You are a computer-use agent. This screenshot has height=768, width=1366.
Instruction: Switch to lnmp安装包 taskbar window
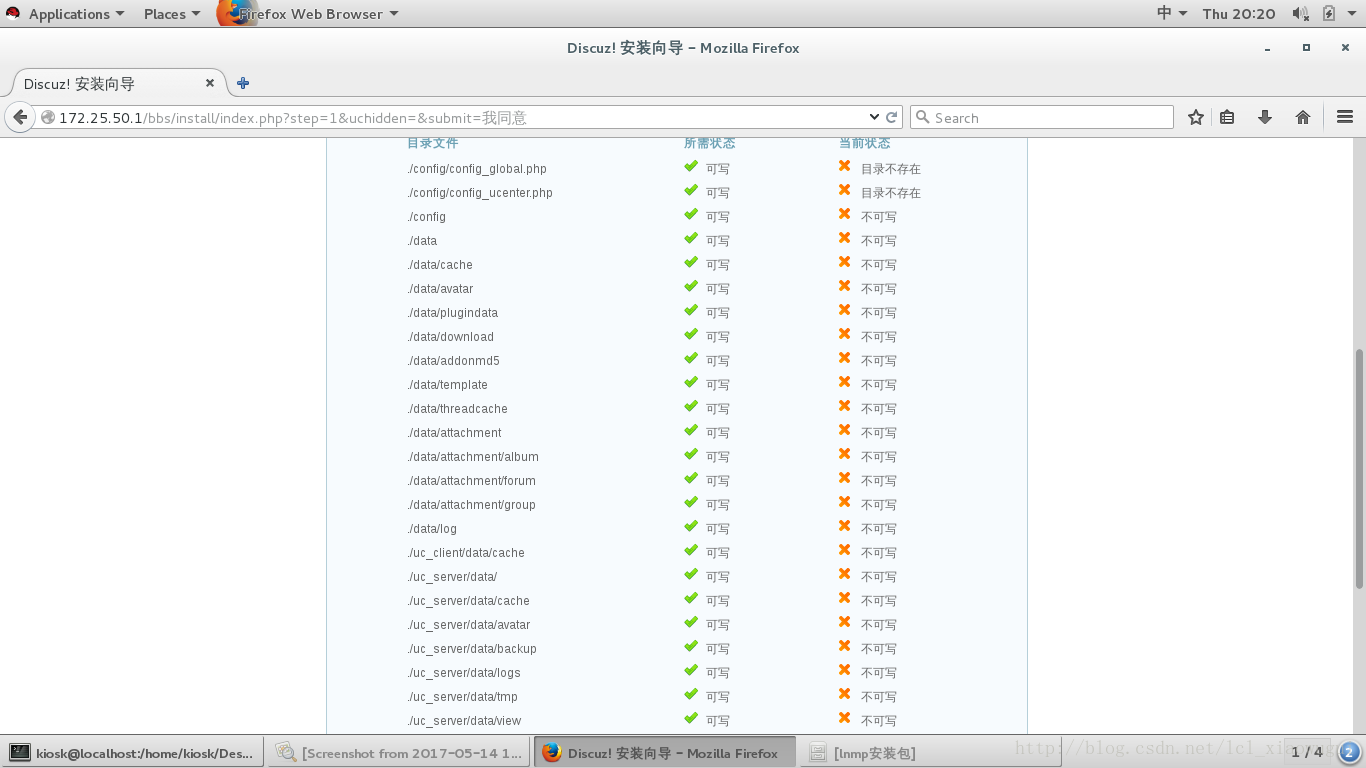click(930, 752)
